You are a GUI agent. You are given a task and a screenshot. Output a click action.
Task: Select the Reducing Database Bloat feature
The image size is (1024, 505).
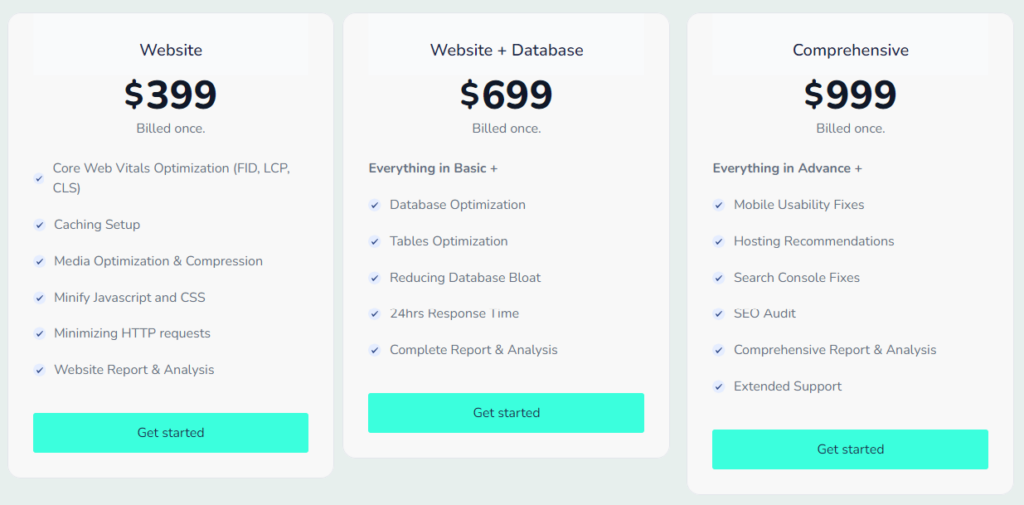(x=465, y=278)
